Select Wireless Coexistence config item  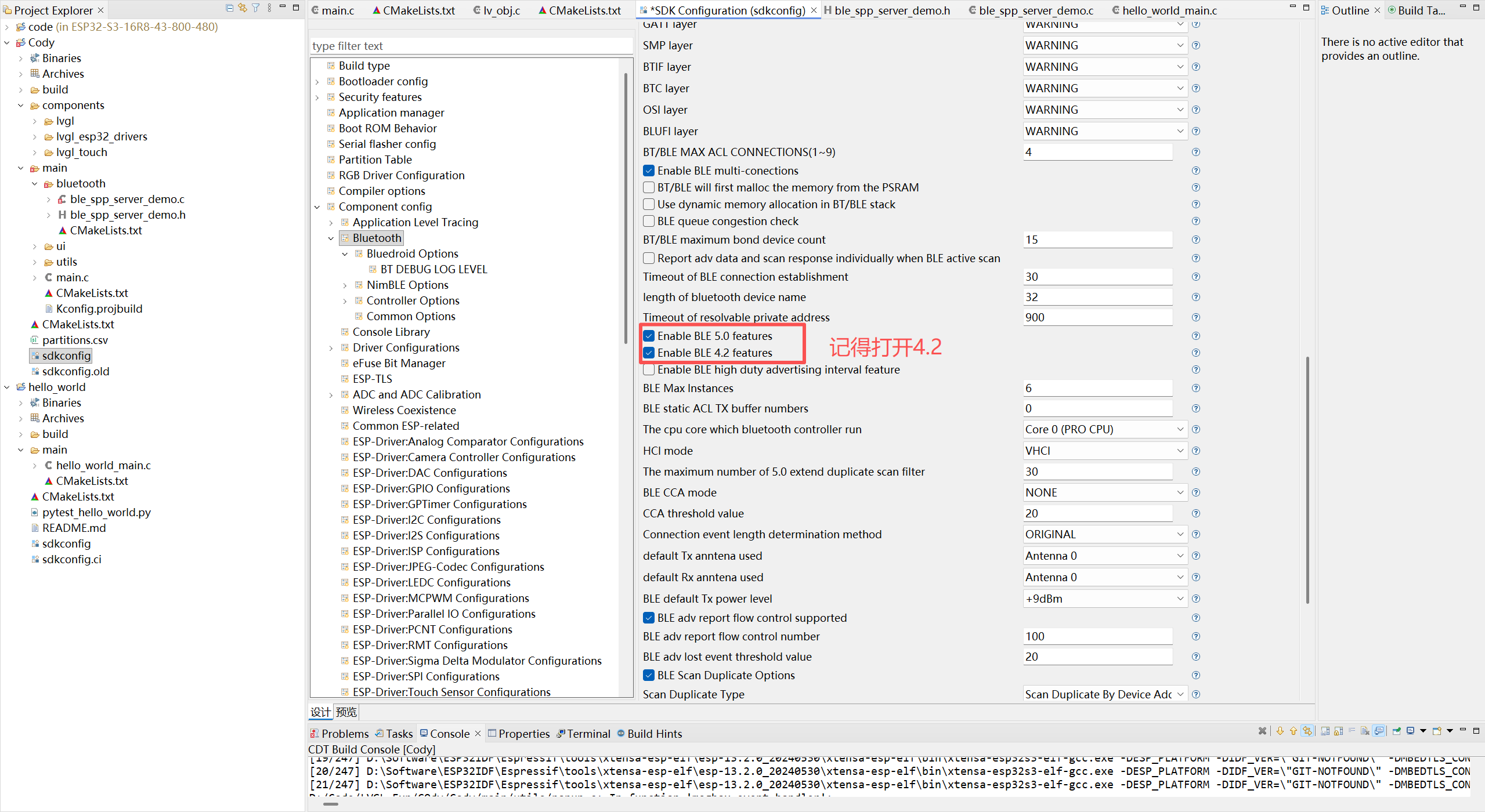point(404,410)
